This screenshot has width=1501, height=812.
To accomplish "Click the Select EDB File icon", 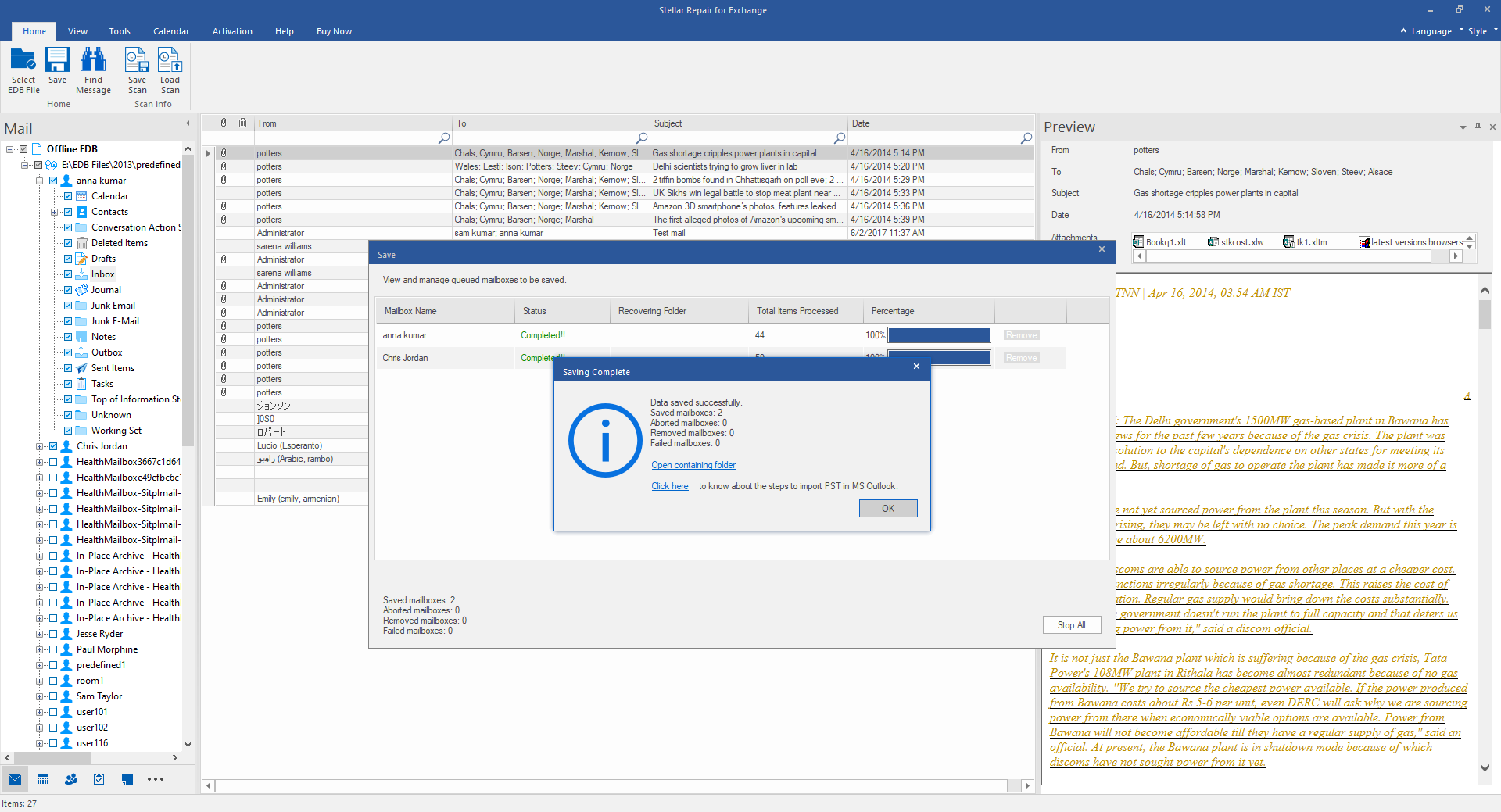I will [x=23, y=60].
